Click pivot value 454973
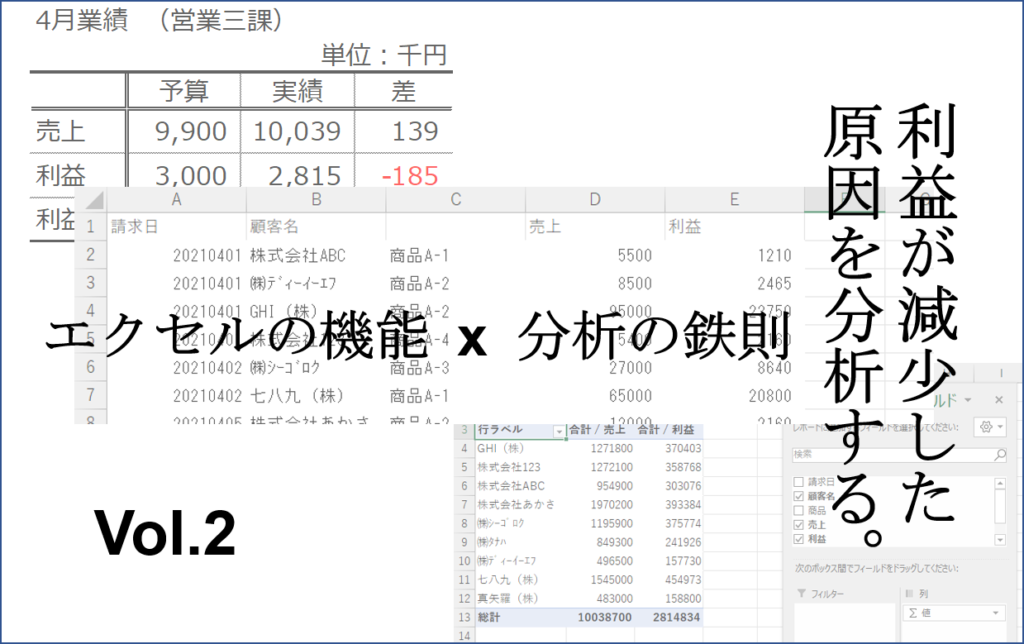This screenshot has width=1024, height=644. point(683,579)
